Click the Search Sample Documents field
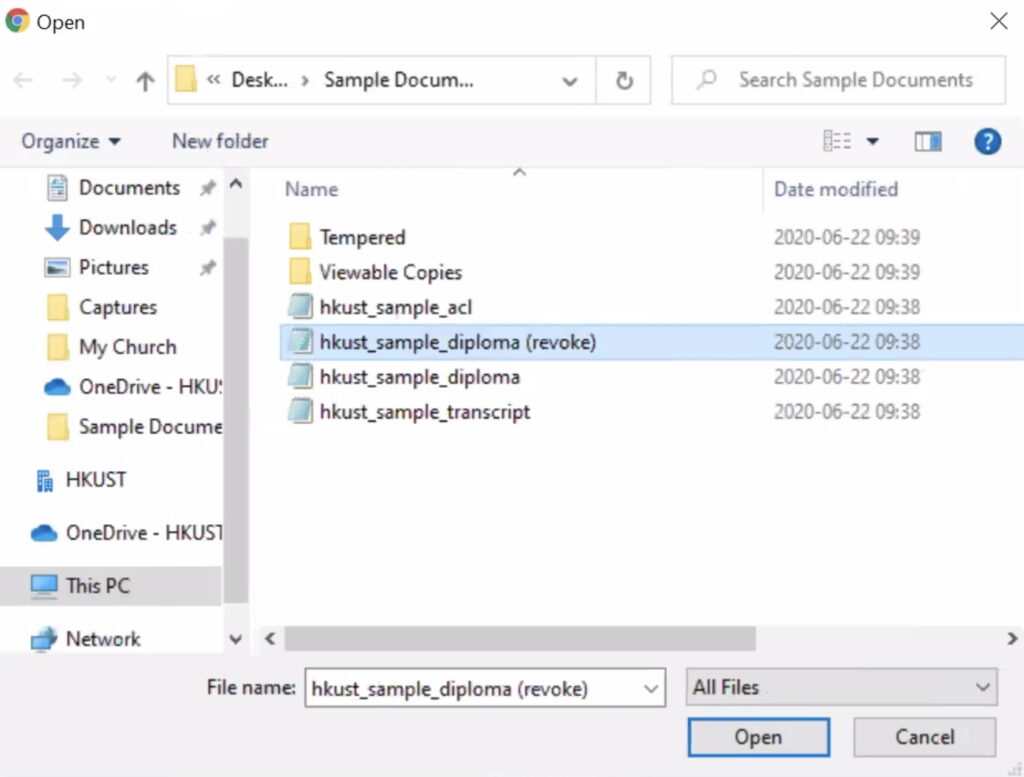This screenshot has height=777, width=1024. pyautogui.click(x=855, y=81)
